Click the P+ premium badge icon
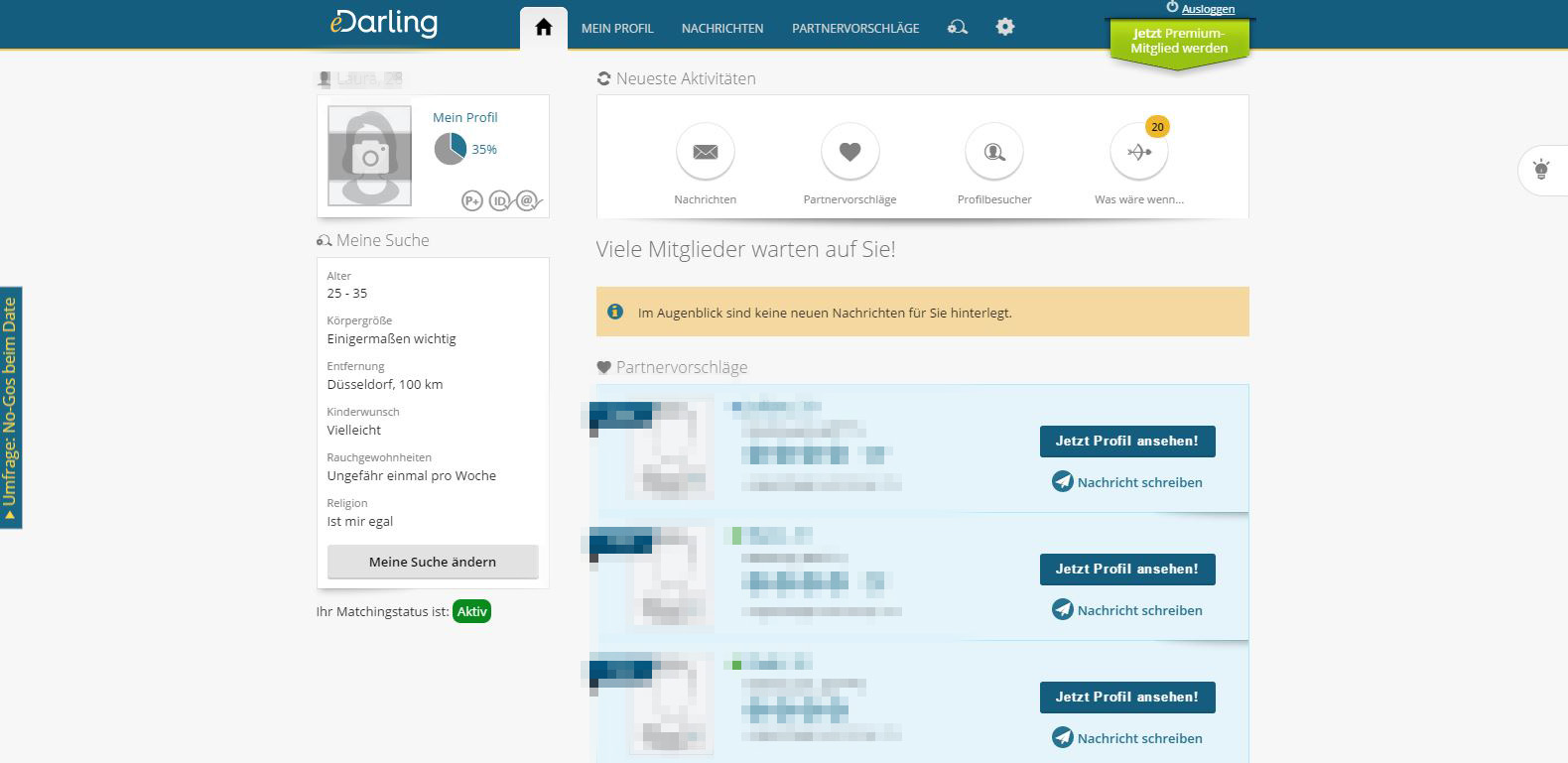Screen dimensions: 1568x763 pyautogui.click(x=472, y=201)
